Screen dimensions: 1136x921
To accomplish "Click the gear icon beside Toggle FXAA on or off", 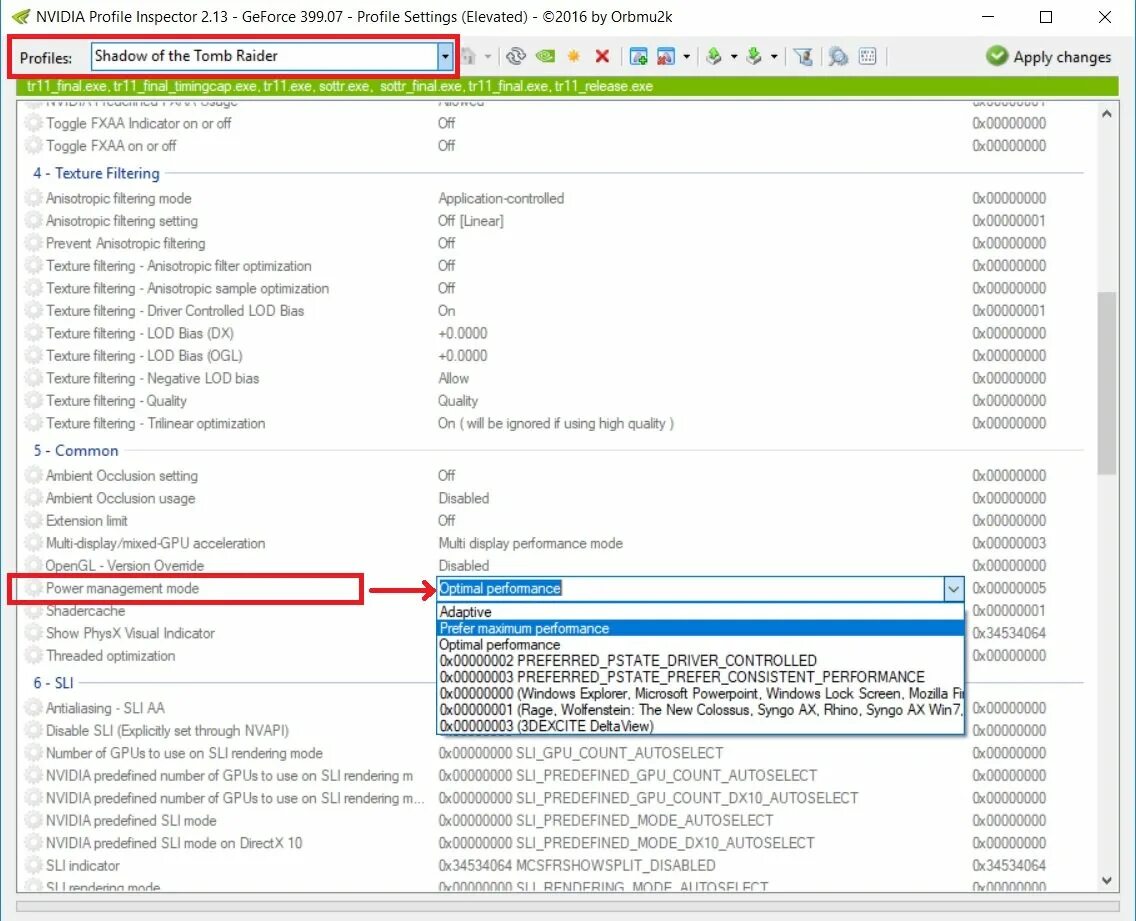I will coord(33,146).
